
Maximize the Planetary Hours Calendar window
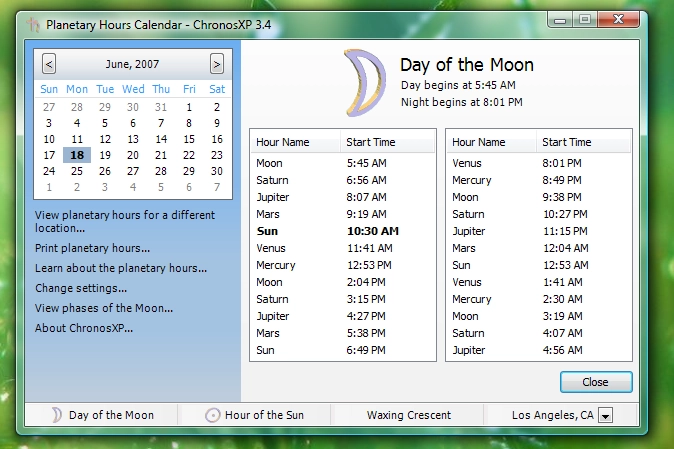click(585, 20)
